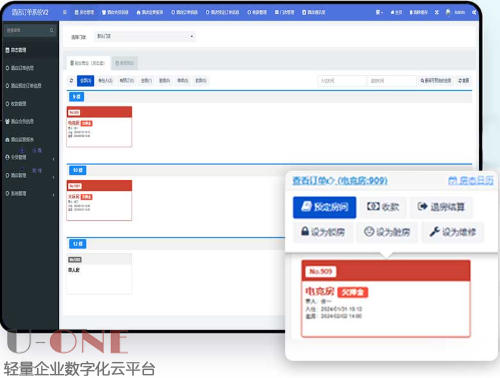The height and width of the screenshot is (378, 500).
Task: Click the 设为维修 wrench button
Action: coord(452,232)
